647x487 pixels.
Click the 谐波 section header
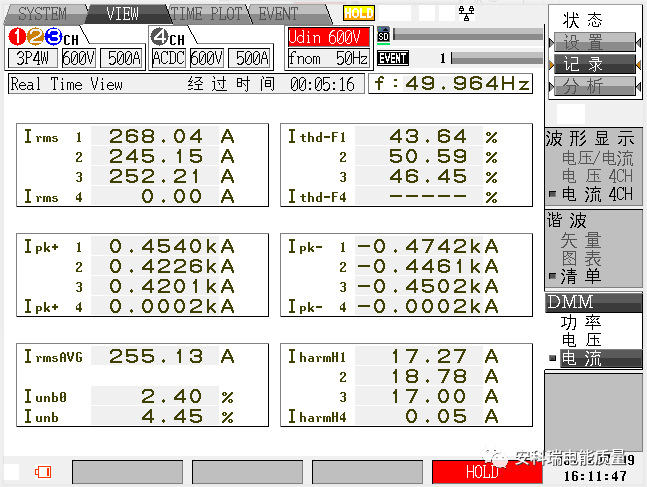567,220
